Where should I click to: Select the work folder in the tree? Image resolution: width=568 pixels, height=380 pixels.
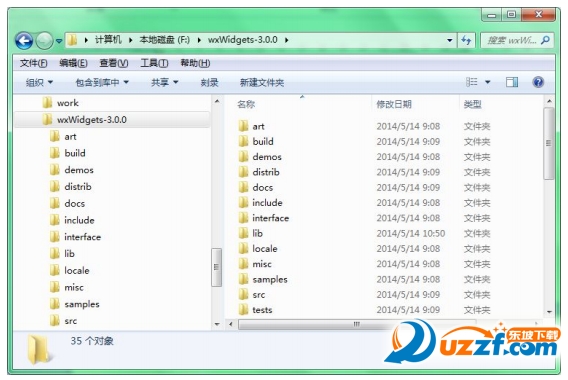pyautogui.click(x=67, y=103)
